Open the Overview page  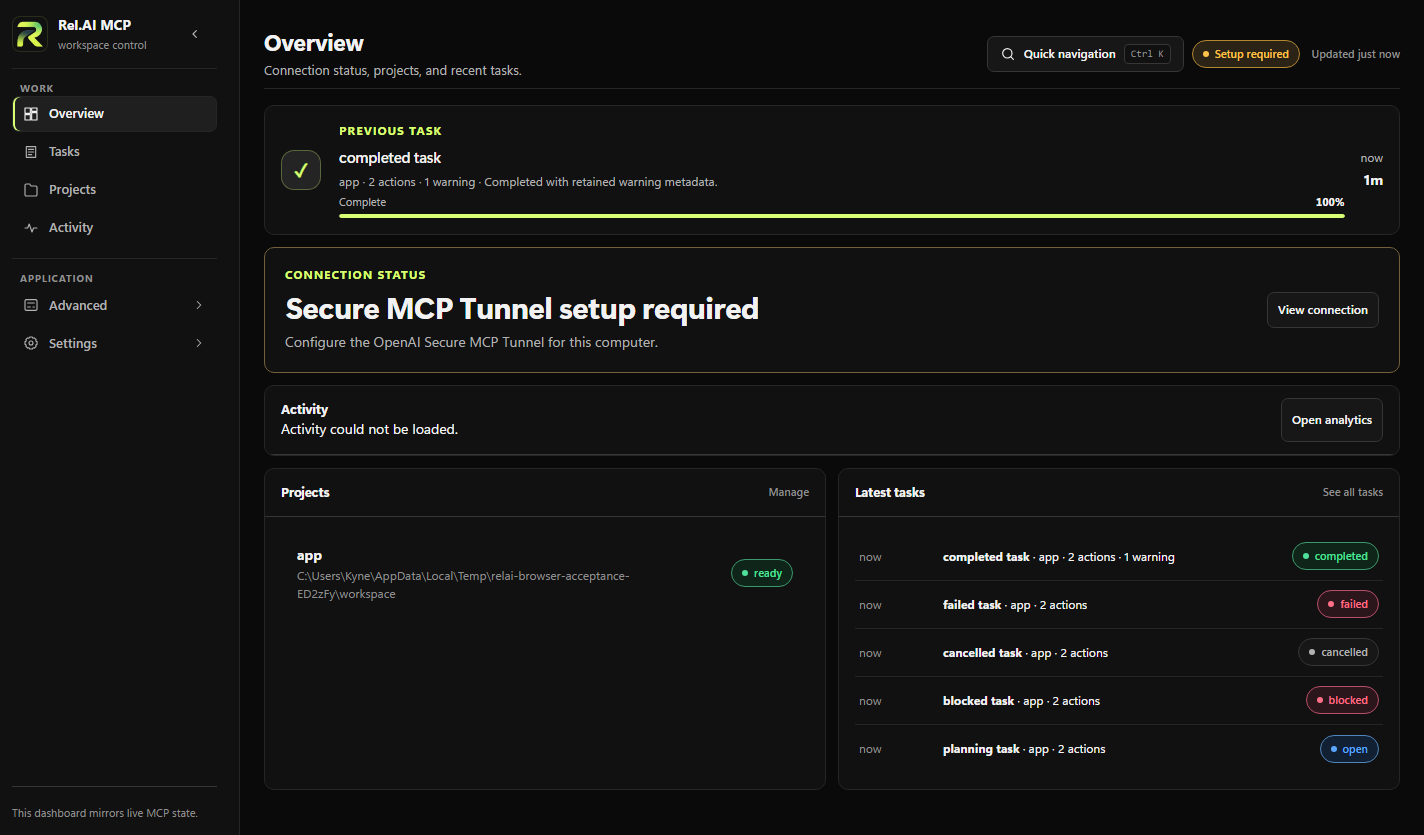click(x=115, y=114)
